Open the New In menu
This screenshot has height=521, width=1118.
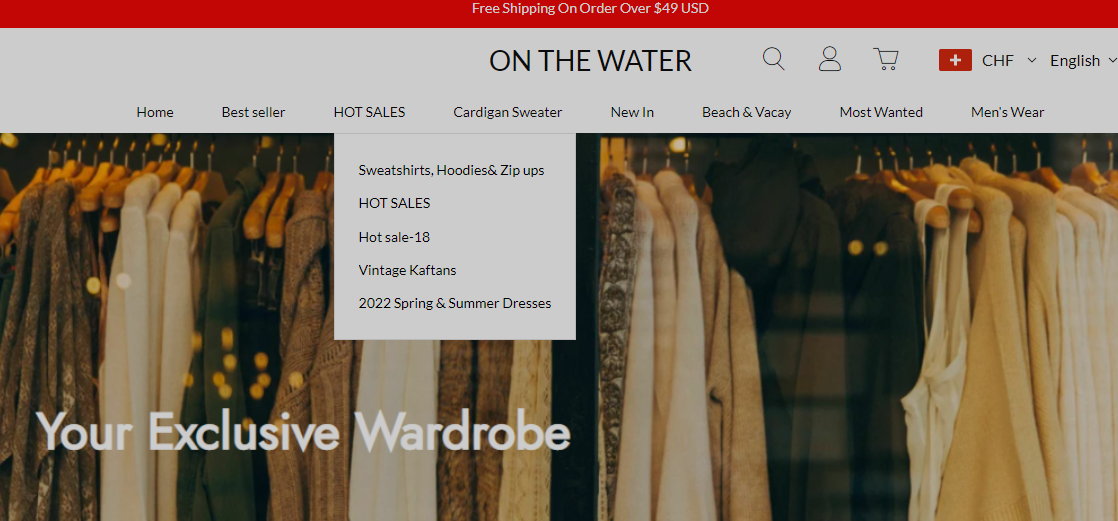point(632,112)
